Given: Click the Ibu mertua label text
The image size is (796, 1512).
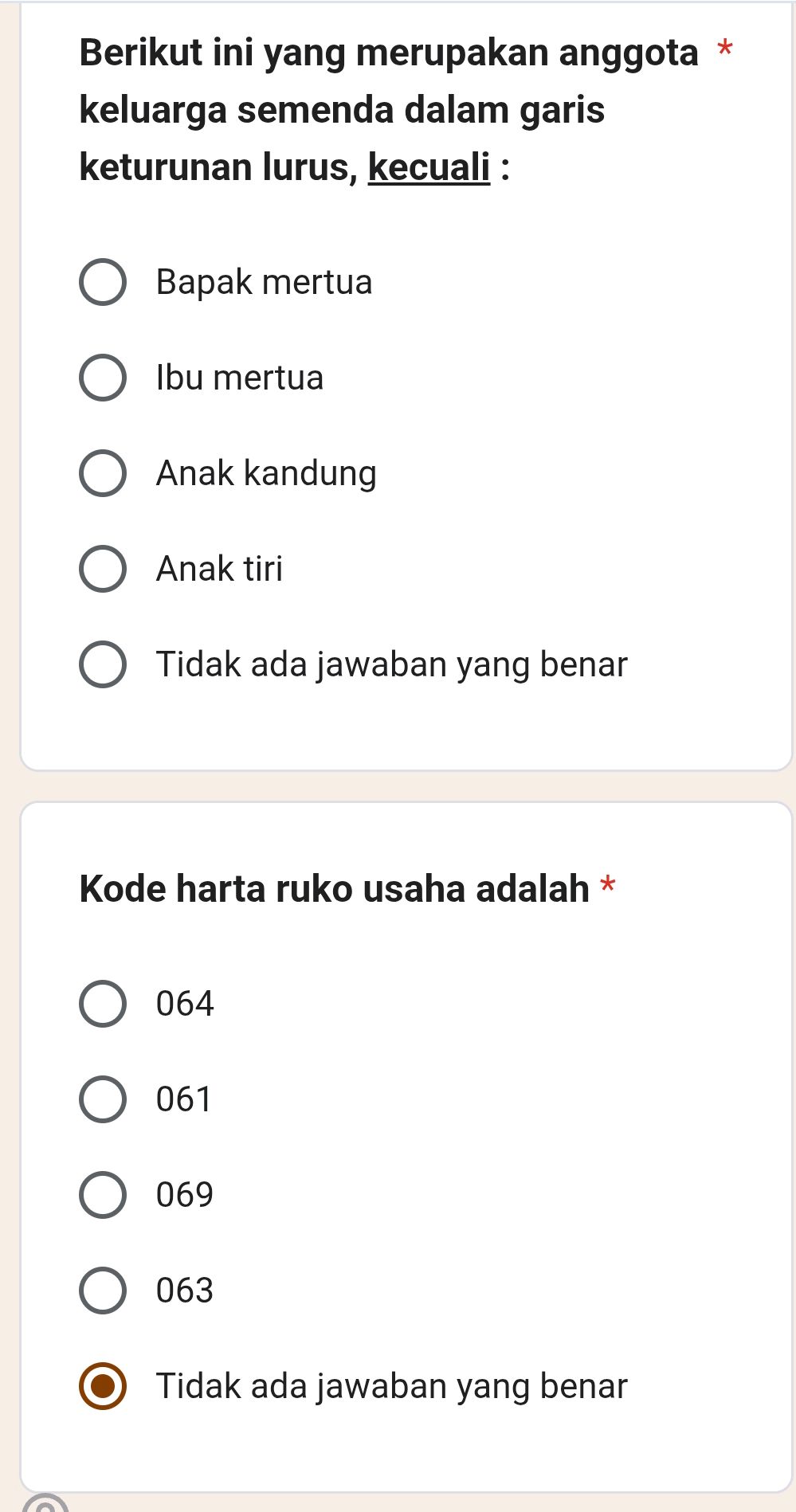Looking at the screenshot, I should point(239,378).
